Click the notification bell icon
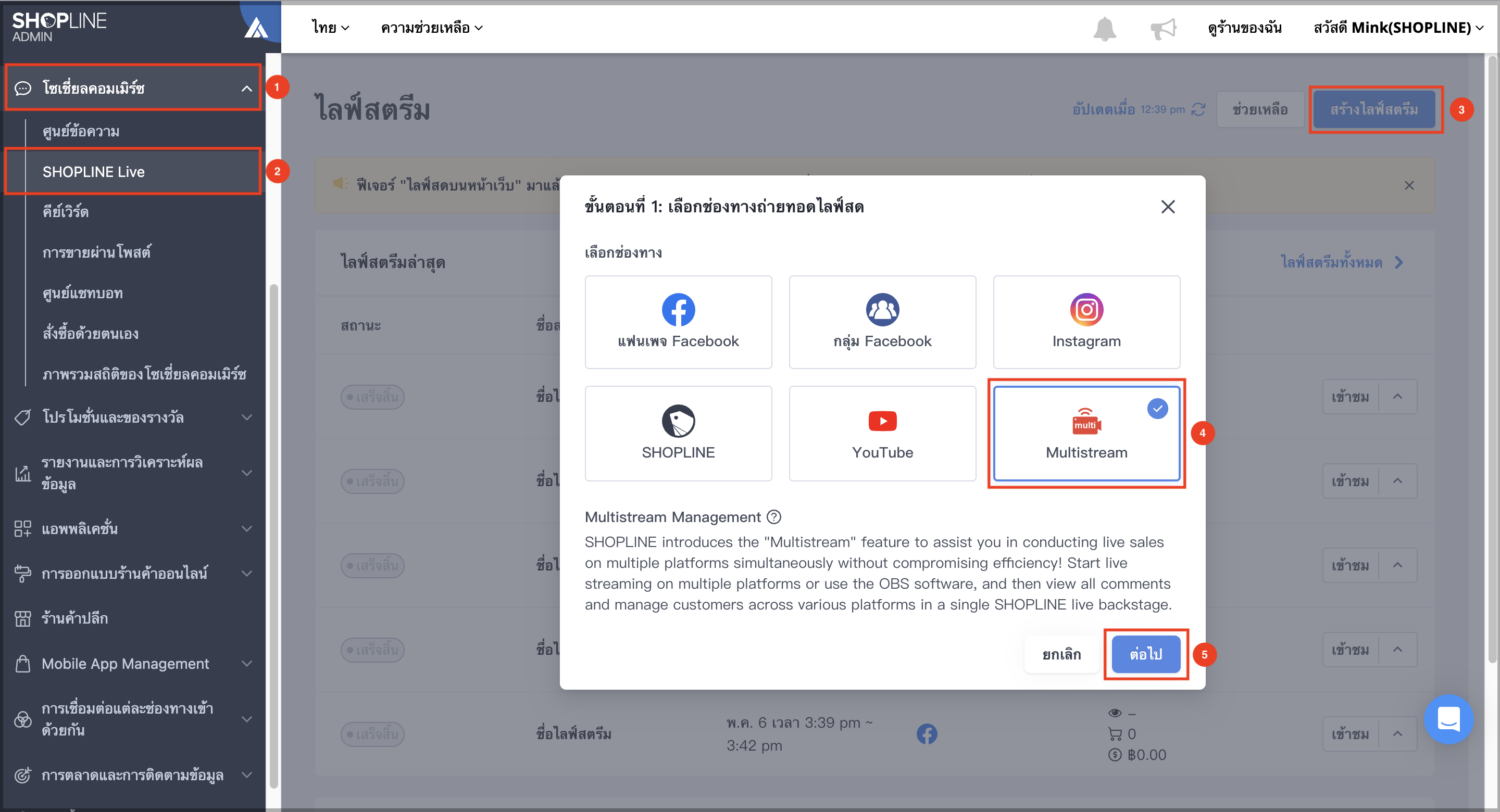This screenshot has height=812, width=1500. click(1104, 28)
